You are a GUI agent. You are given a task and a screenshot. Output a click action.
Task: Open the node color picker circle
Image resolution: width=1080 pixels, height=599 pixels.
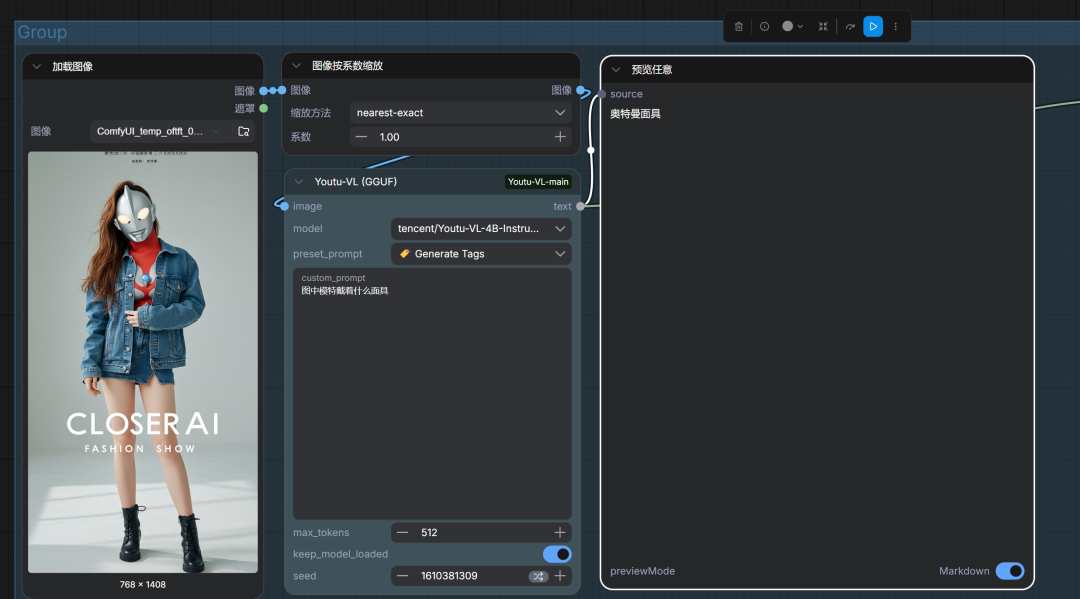(x=792, y=26)
